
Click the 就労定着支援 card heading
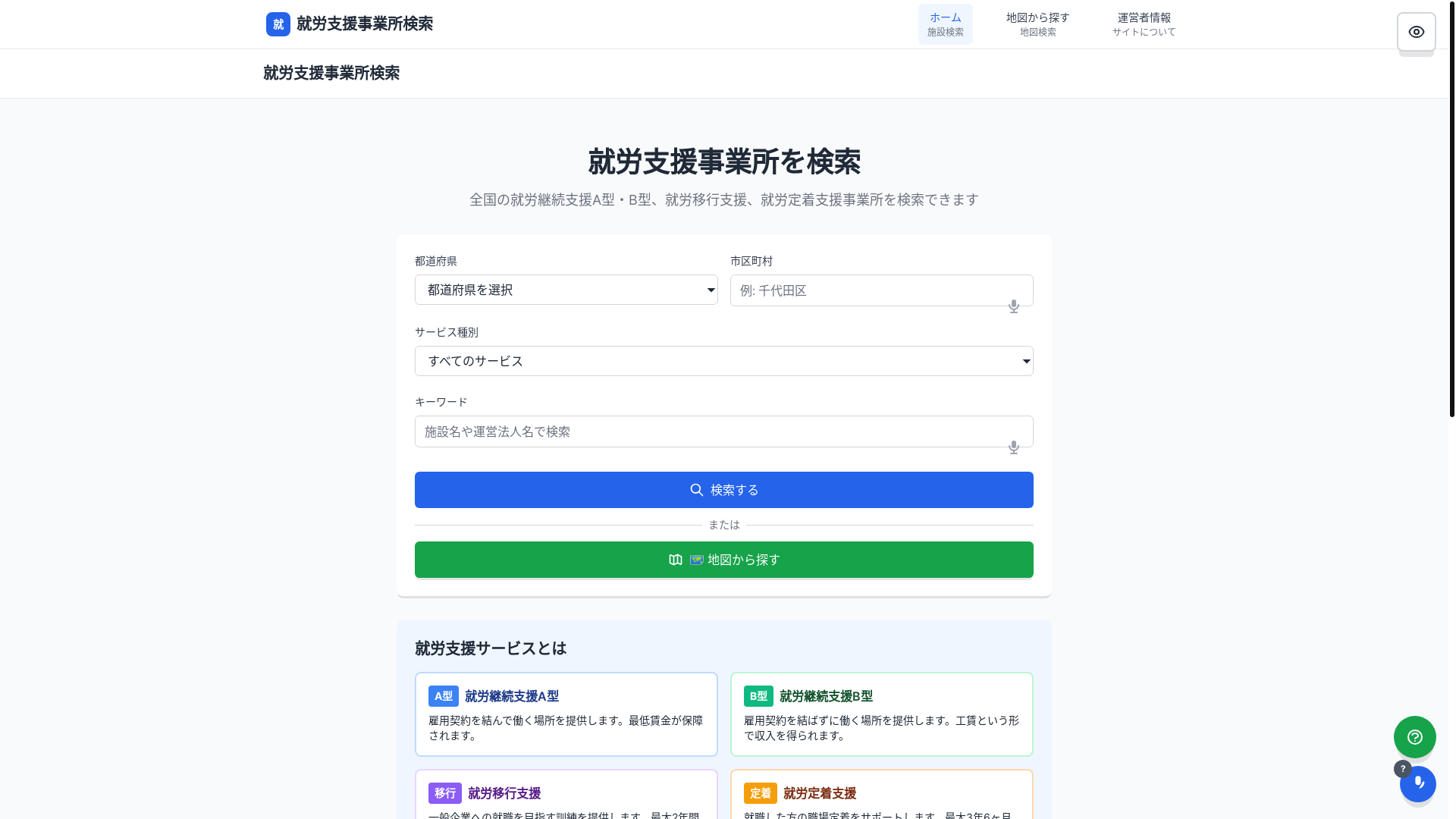coord(820,793)
